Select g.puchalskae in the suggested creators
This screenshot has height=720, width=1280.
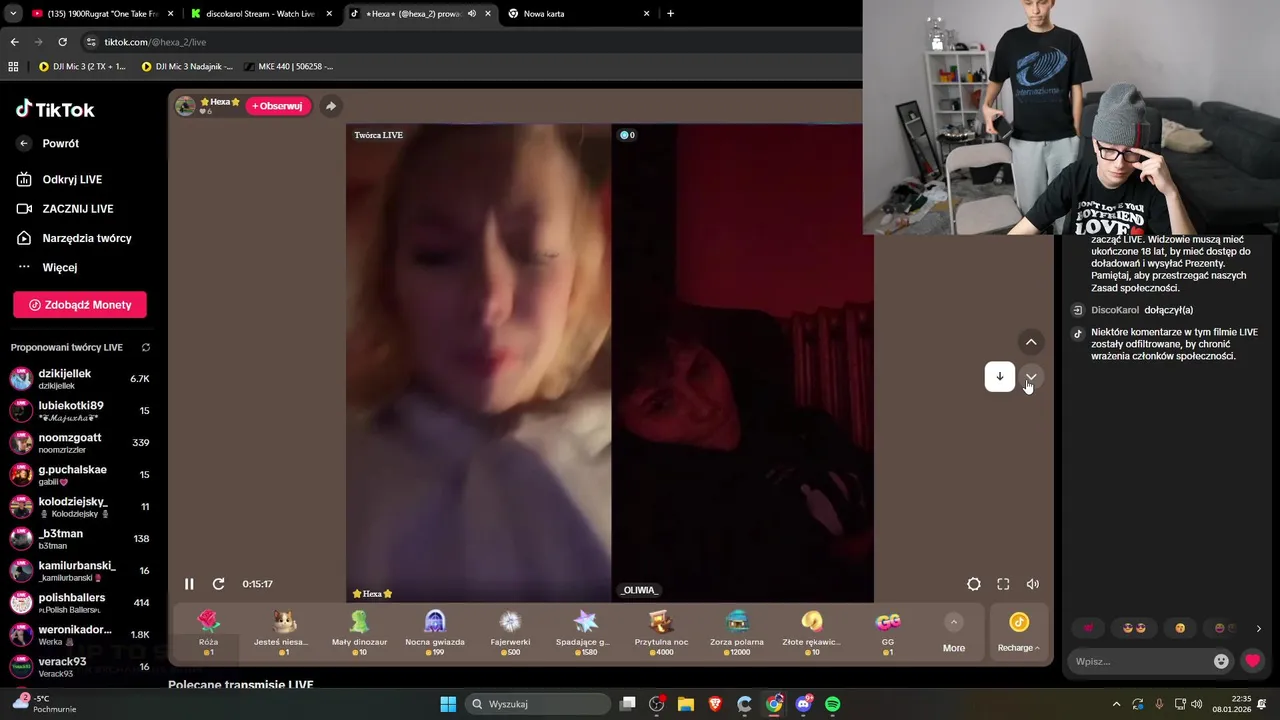coord(80,475)
